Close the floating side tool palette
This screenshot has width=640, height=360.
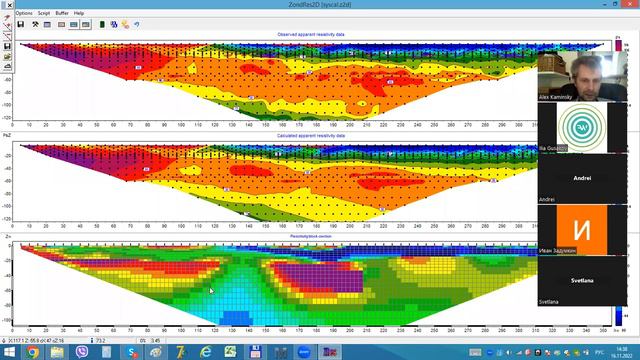[10, 5]
